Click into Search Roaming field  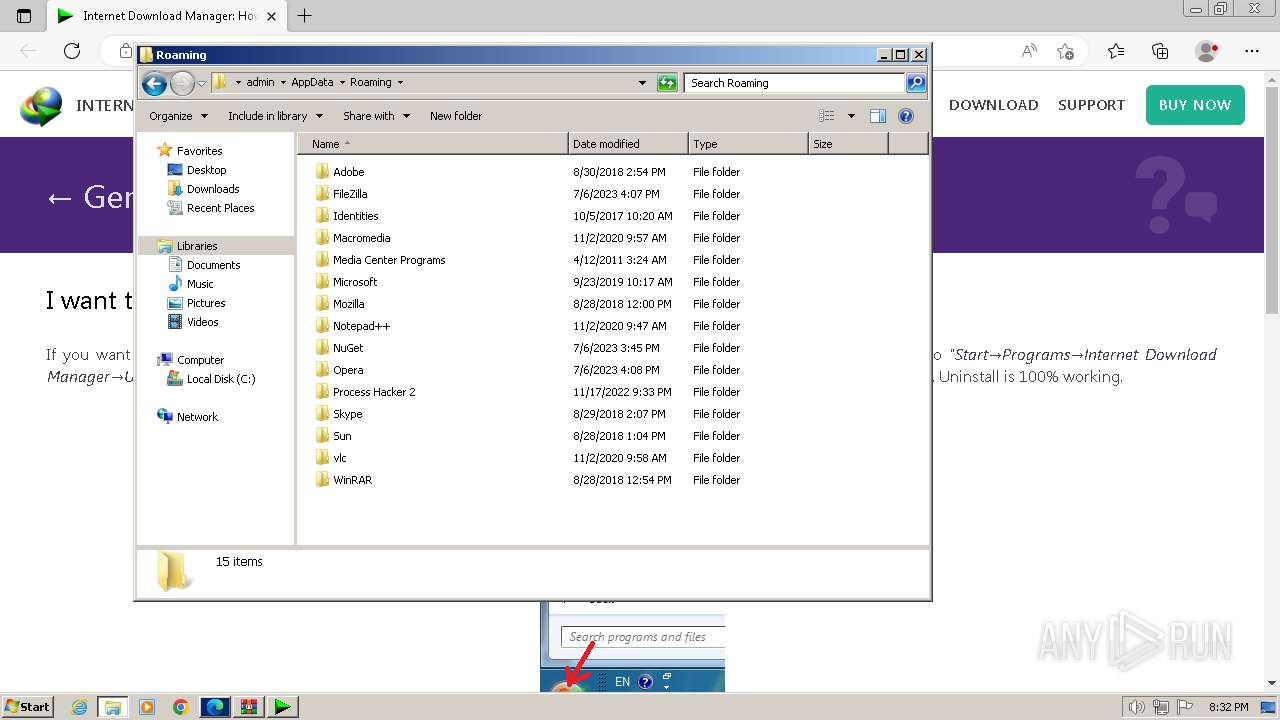pos(795,83)
